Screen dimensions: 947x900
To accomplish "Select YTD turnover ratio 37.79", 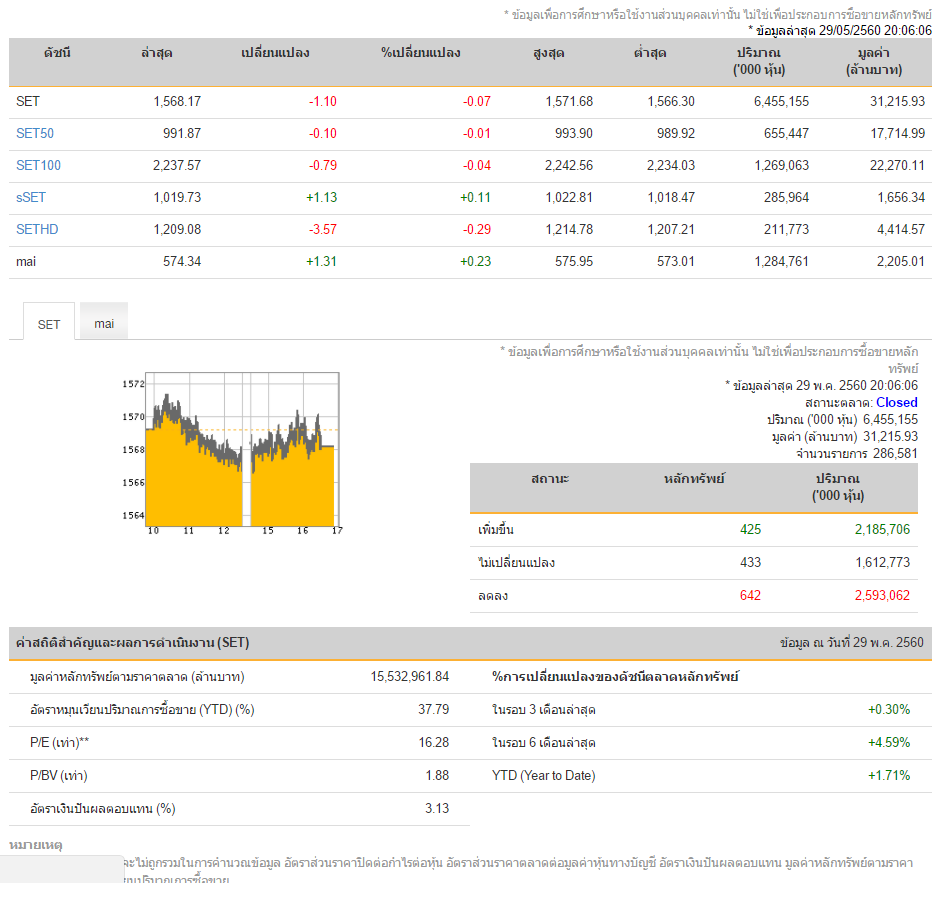I will pos(434,710).
